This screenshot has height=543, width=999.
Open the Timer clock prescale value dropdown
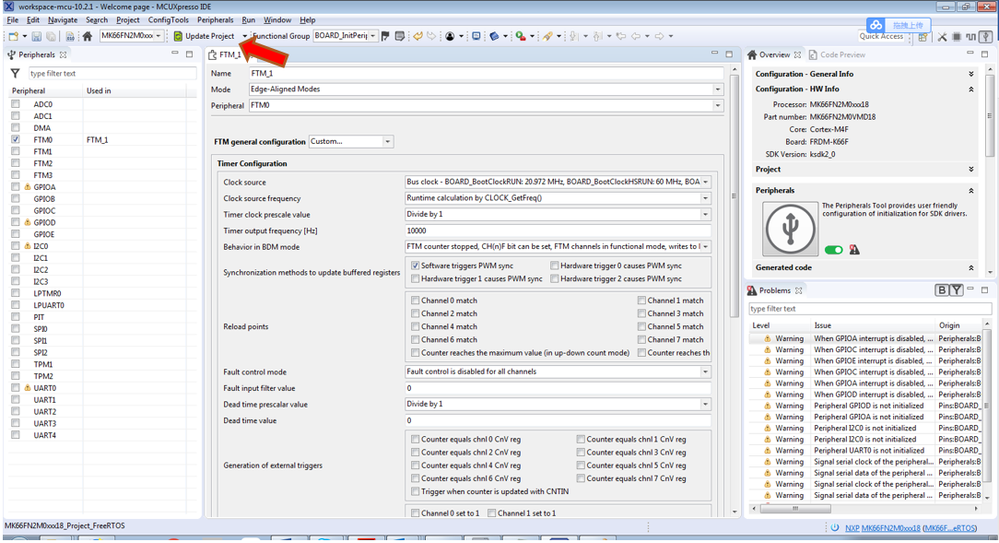click(705, 214)
